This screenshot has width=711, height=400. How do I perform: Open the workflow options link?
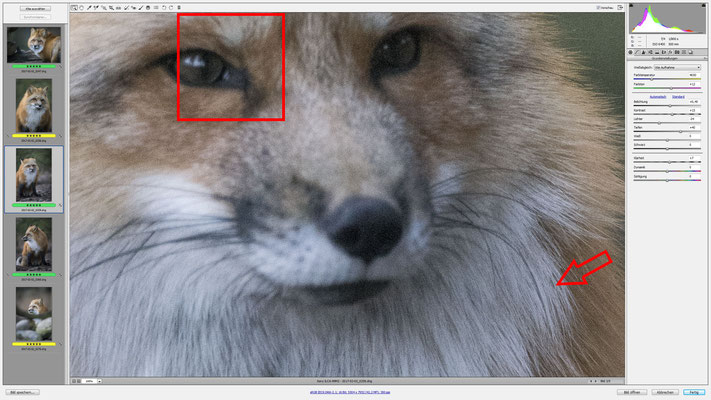click(350, 392)
